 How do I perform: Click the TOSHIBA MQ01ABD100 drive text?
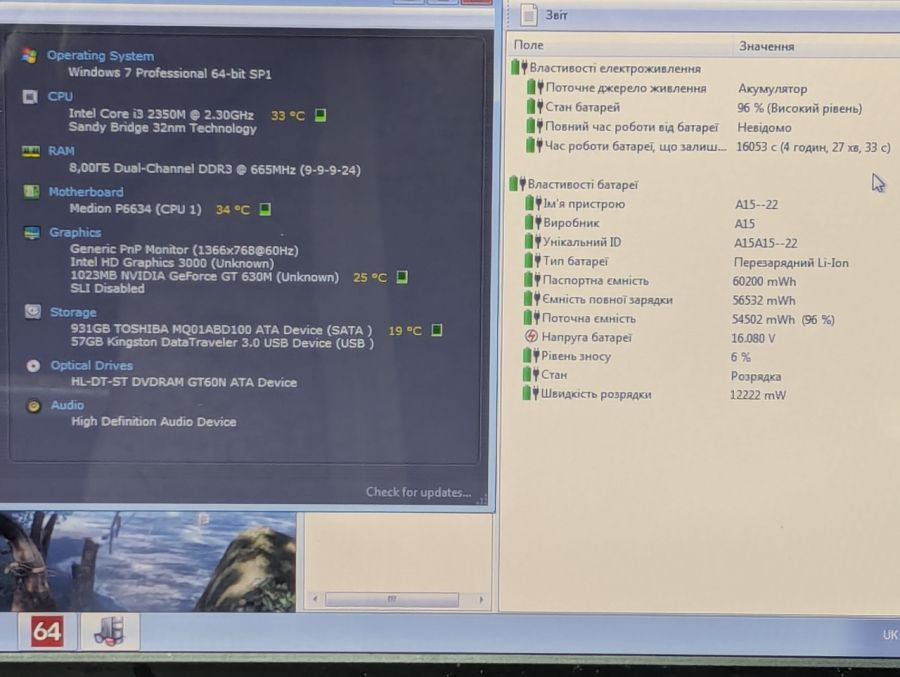pyautogui.click(x=221, y=330)
